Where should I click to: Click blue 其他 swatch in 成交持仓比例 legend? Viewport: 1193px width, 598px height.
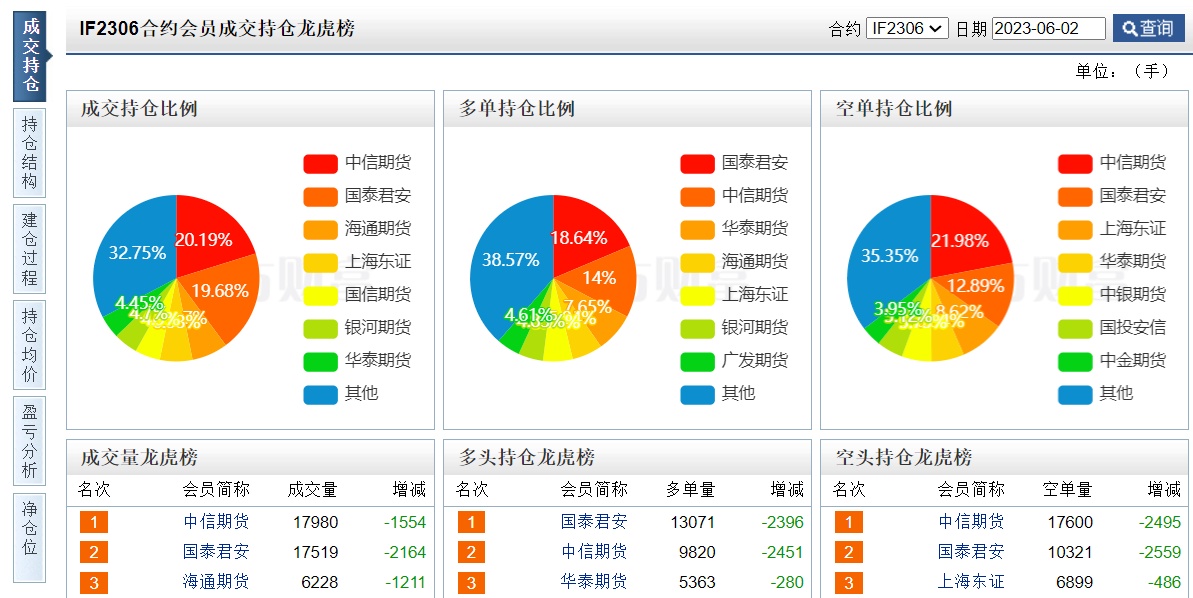tap(320, 394)
